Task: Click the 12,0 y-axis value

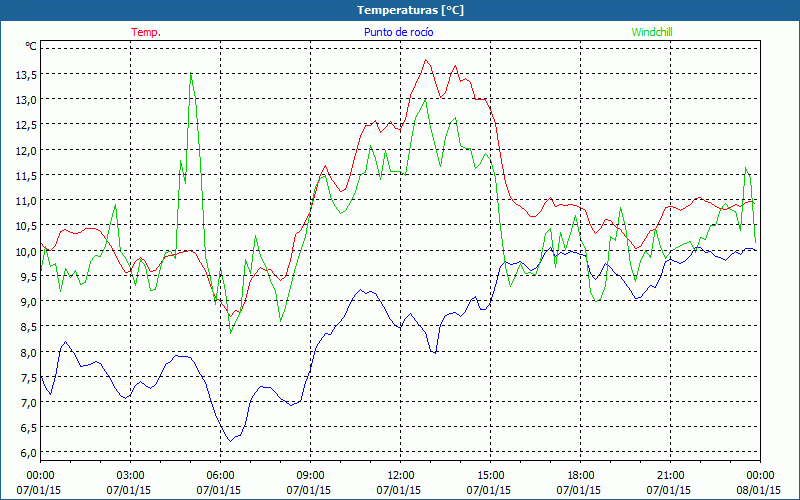Action: coord(24,150)
